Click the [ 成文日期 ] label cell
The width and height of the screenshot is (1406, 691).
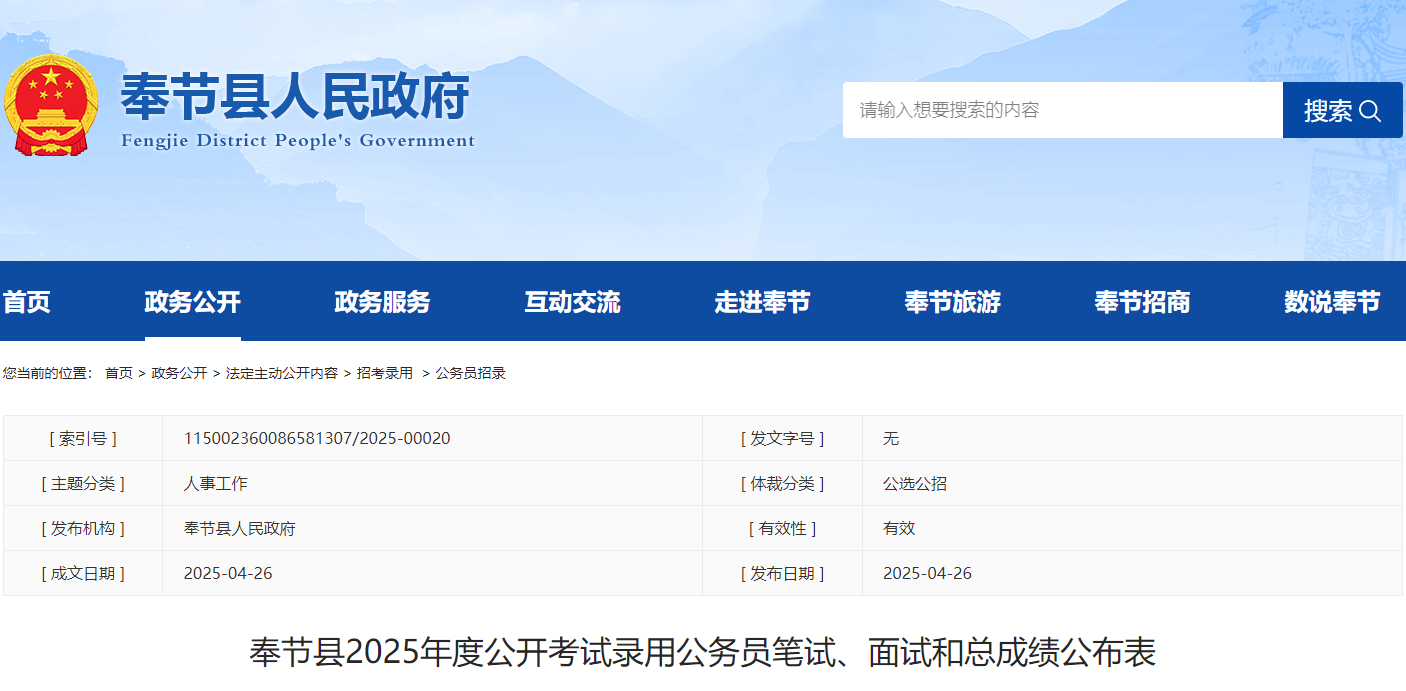(83, 573)
